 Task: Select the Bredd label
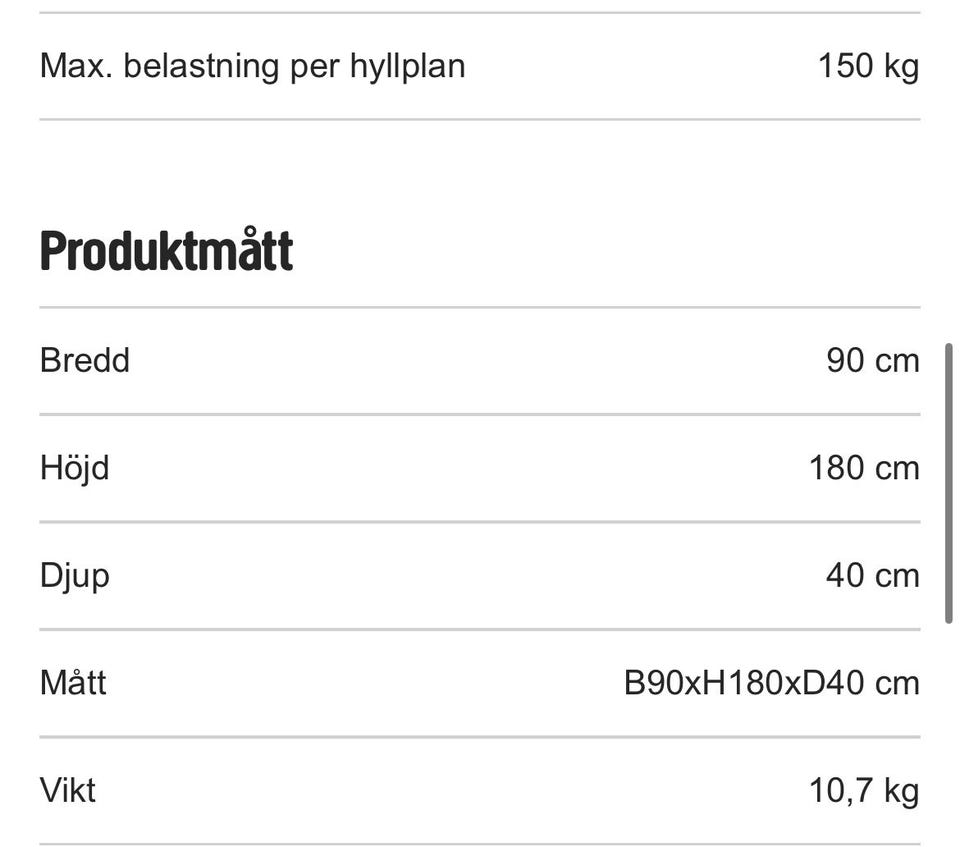pyautogui.click(x=85, y=360)
